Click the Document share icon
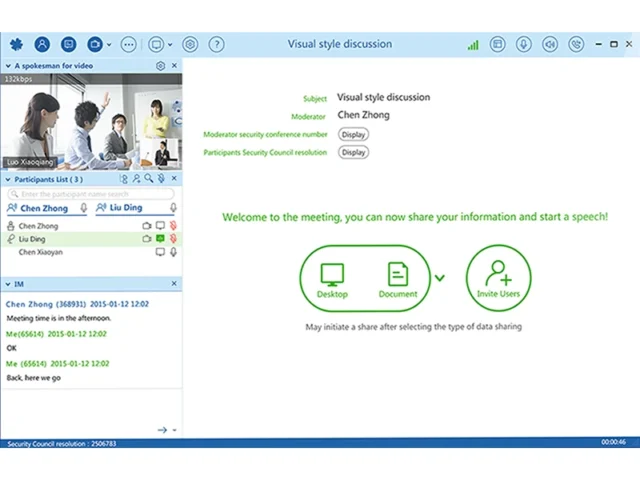This screenshot has width=640, height=480. (x=397, y=278)
